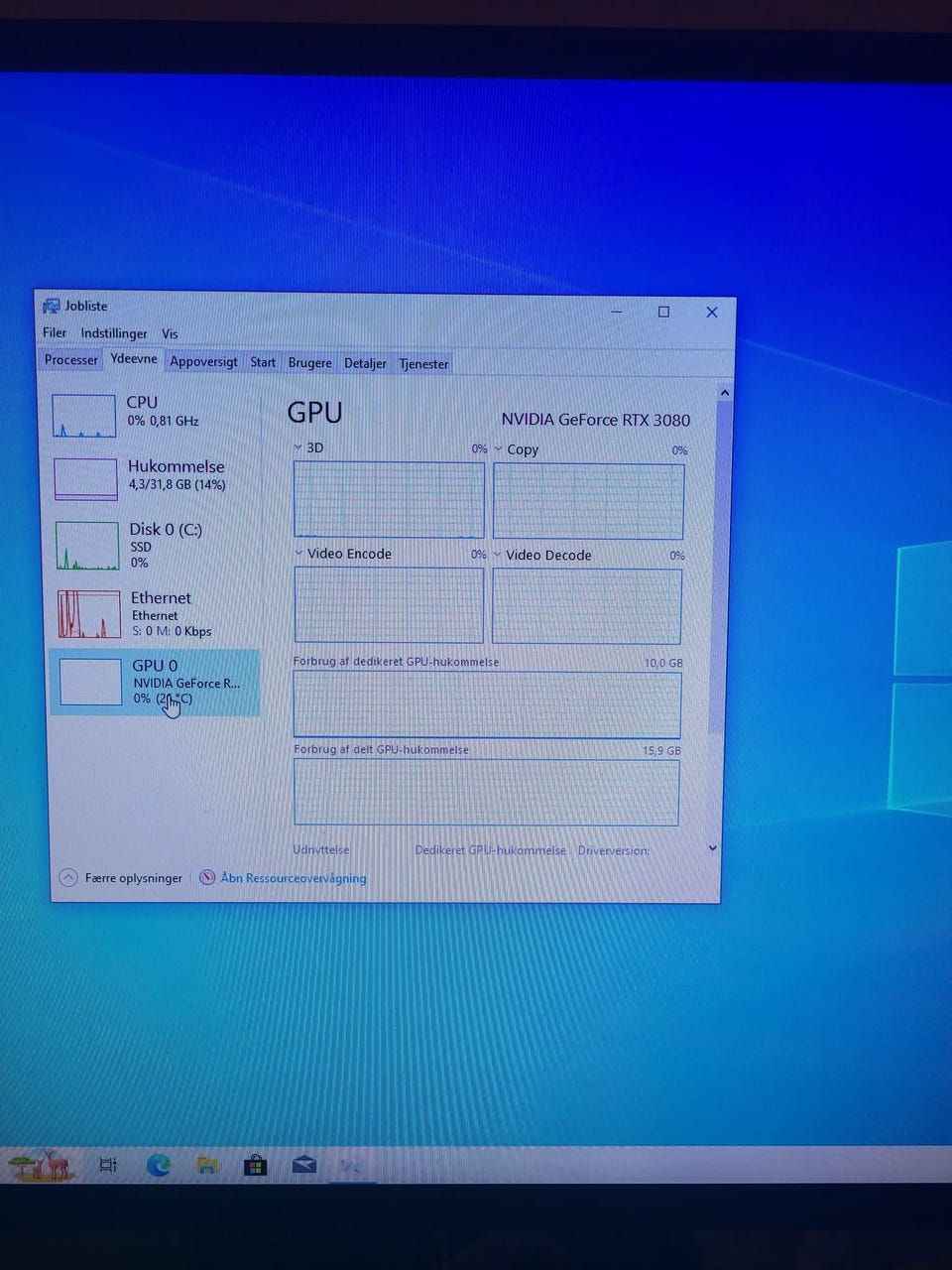Open the Detaljer tab
This screenshot has height=1270, width=952.
365,363
